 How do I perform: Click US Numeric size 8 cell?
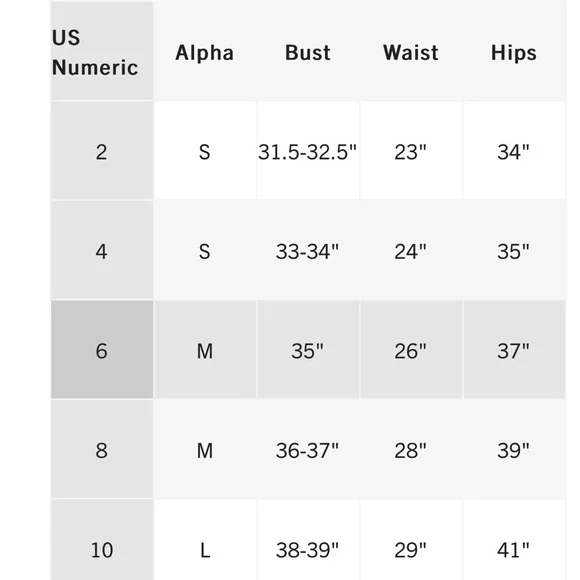[102, 449]
